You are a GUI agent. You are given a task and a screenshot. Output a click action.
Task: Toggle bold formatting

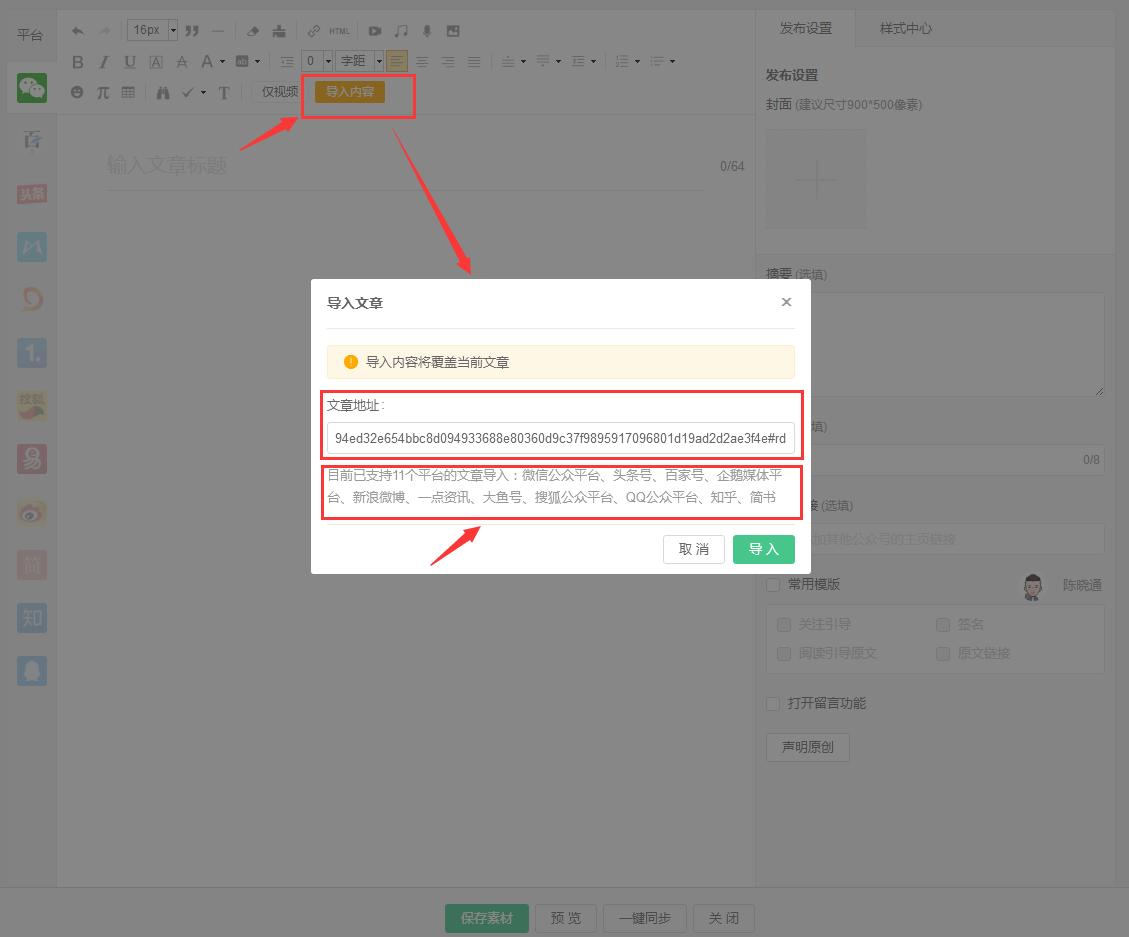[x=77, y=61]
